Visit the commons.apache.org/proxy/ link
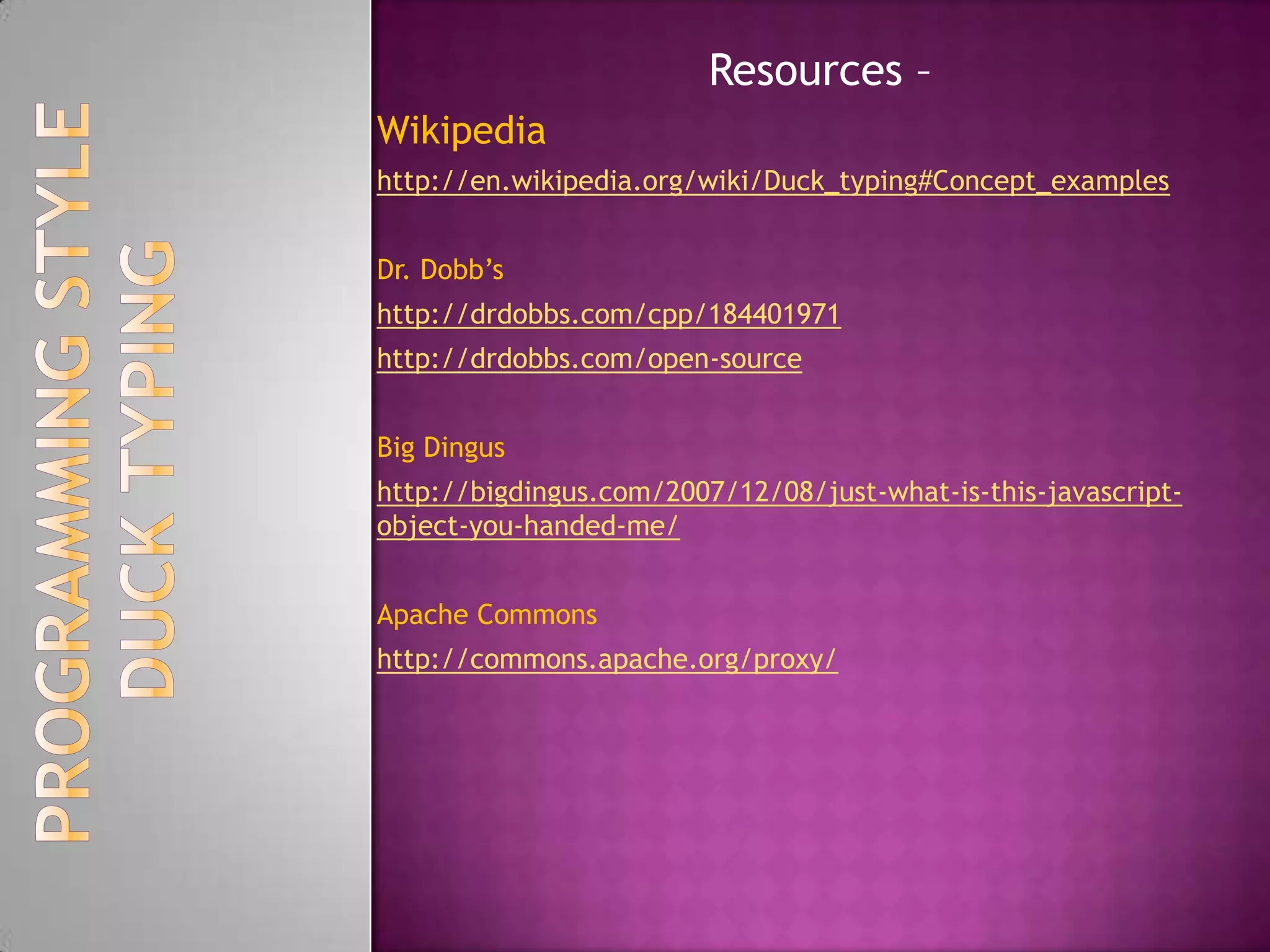1270x952 pixels. 607,659
